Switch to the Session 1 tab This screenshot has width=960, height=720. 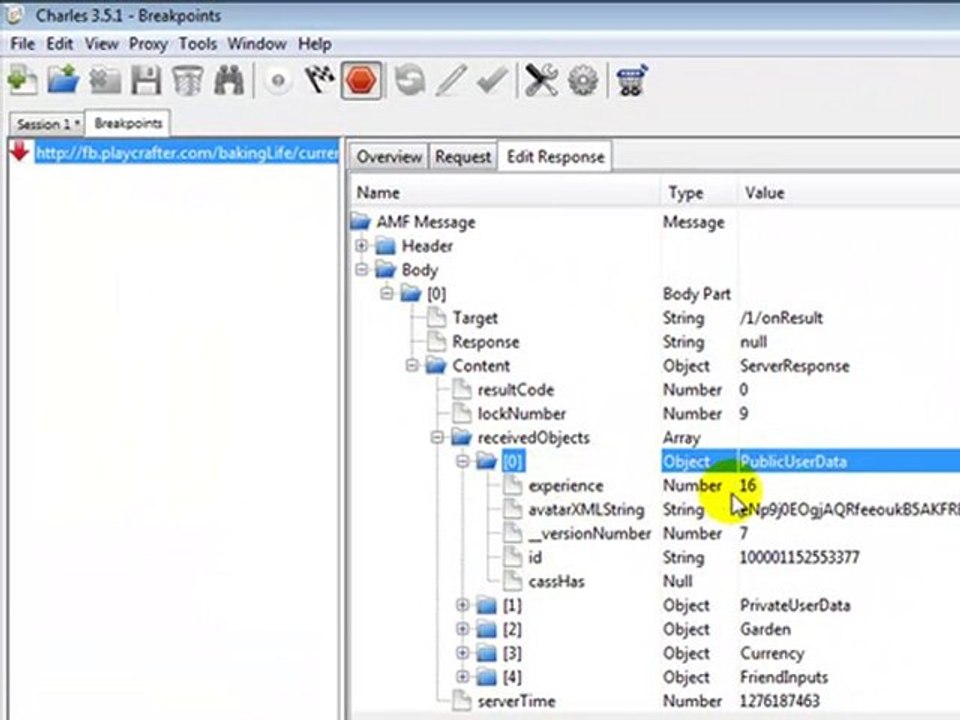point(47,124)
